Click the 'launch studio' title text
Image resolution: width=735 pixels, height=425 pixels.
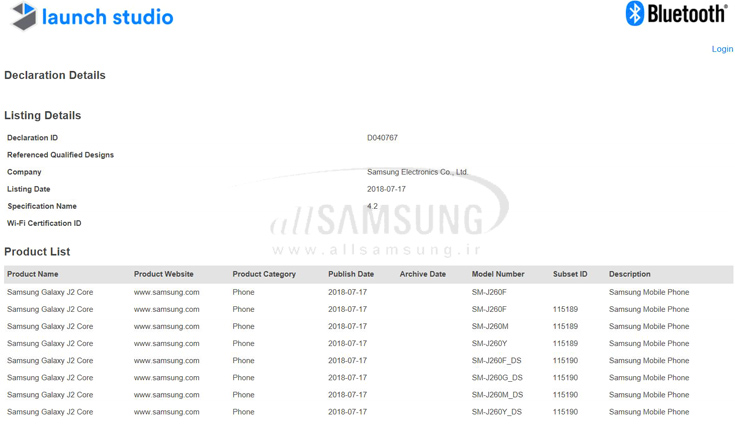(107, 17)
